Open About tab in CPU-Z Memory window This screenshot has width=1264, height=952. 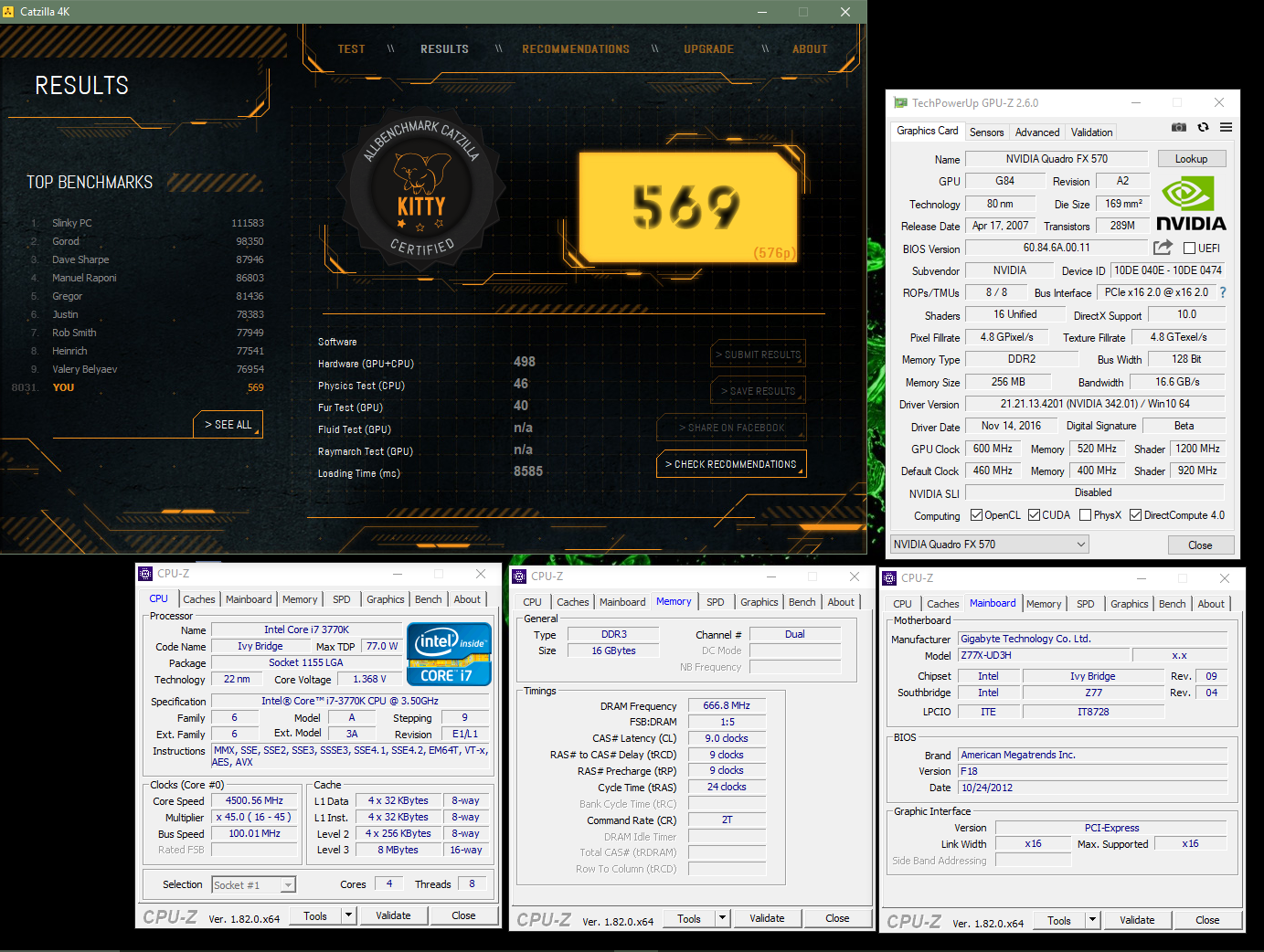(841, 602)
